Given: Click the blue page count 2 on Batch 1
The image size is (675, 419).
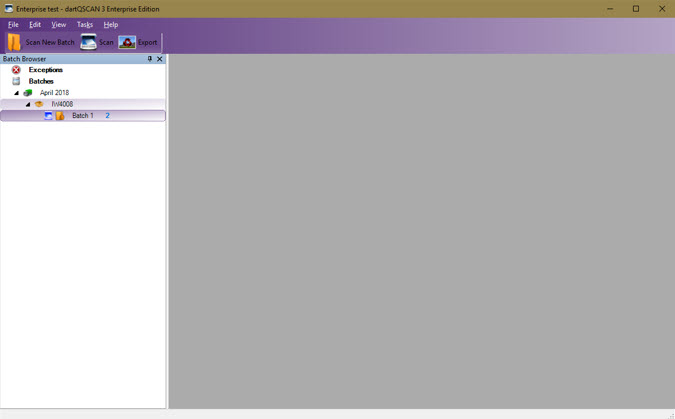Looking at the screenshot, I should tap(107, 115).
